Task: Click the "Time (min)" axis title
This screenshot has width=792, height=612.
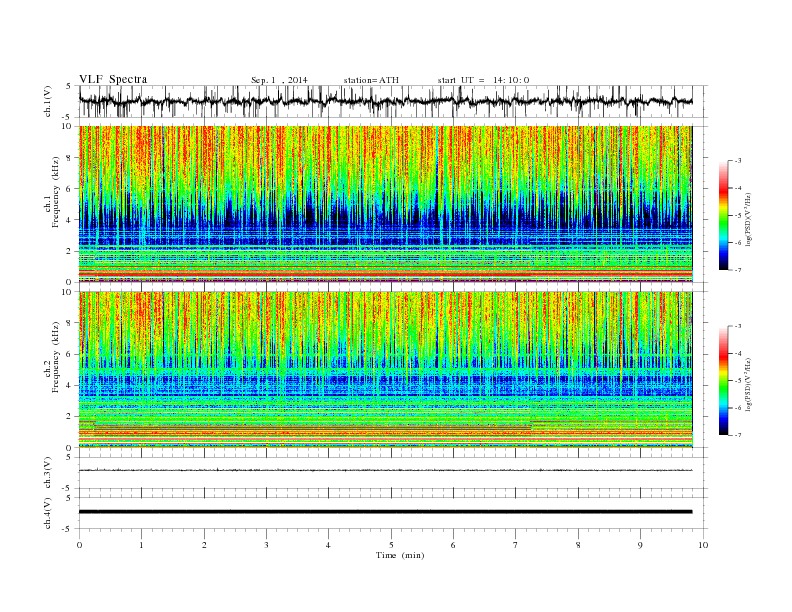Action: click(400, 555)
